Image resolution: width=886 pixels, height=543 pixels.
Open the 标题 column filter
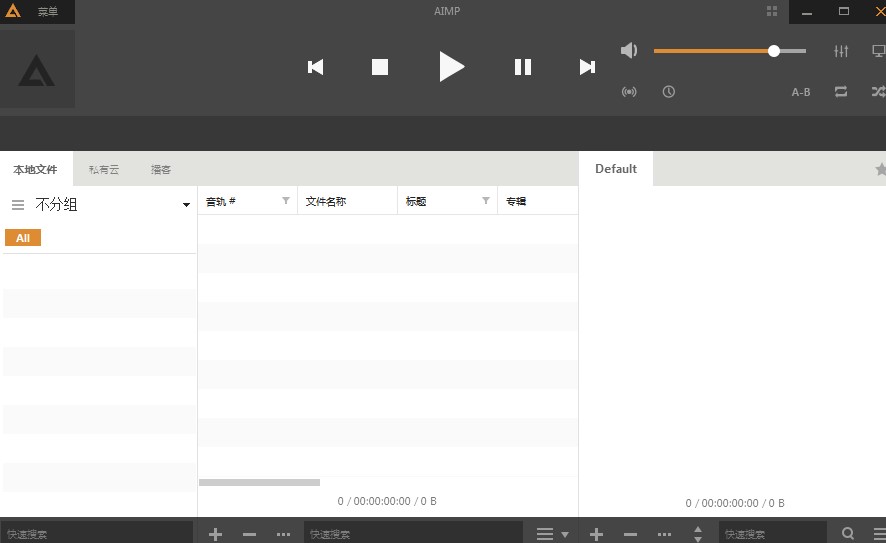click(486, 201)
